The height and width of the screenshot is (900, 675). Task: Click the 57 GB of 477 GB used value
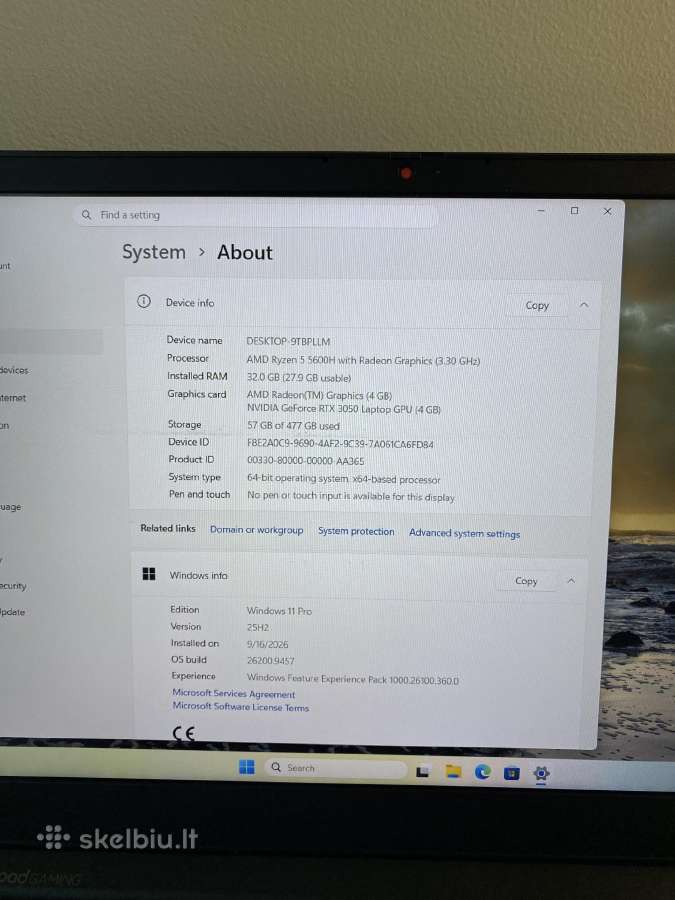[293, 426]
